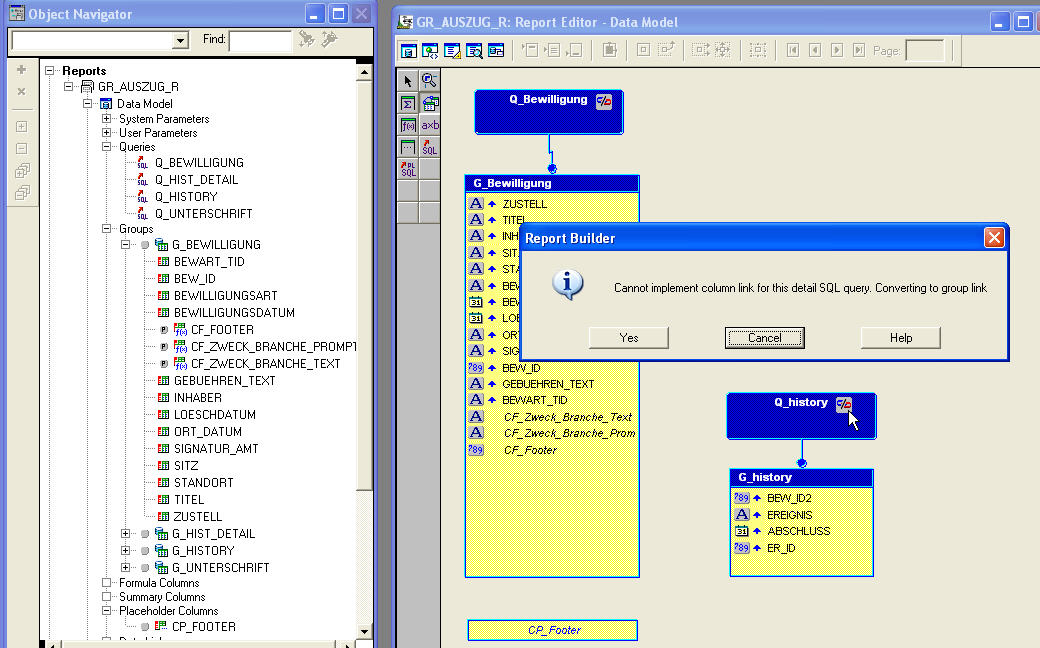
Task: Click Help in Report Builder dialog
Action: click(x=900, y=338)
